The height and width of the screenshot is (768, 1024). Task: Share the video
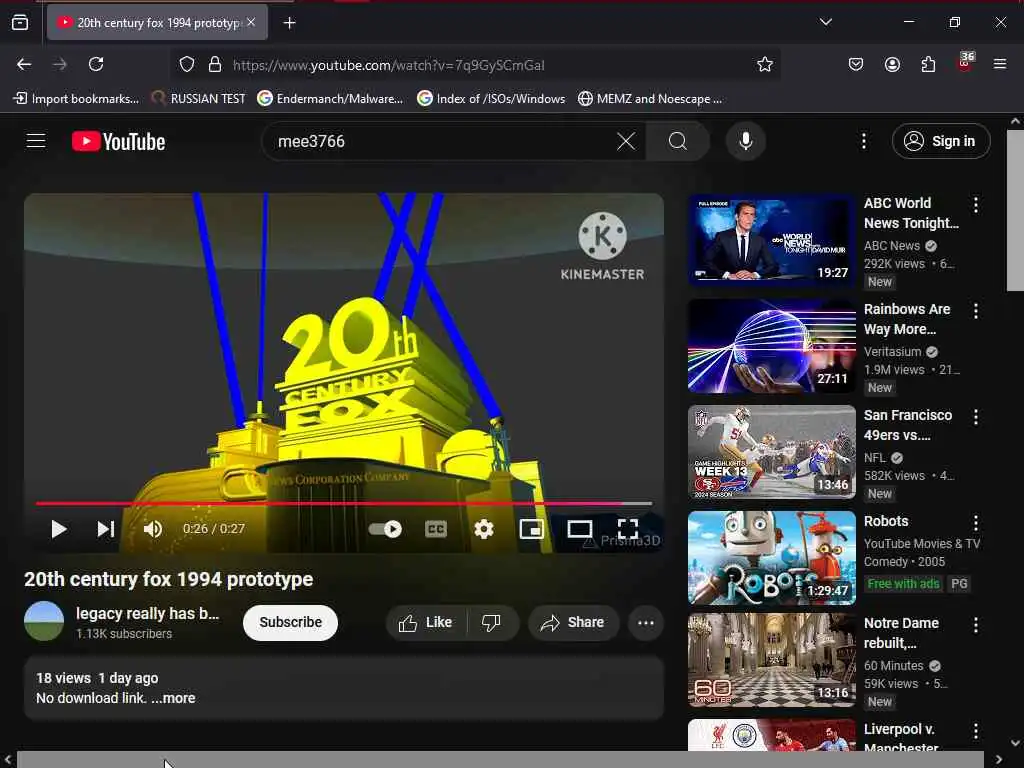click(x=573, y=623)
